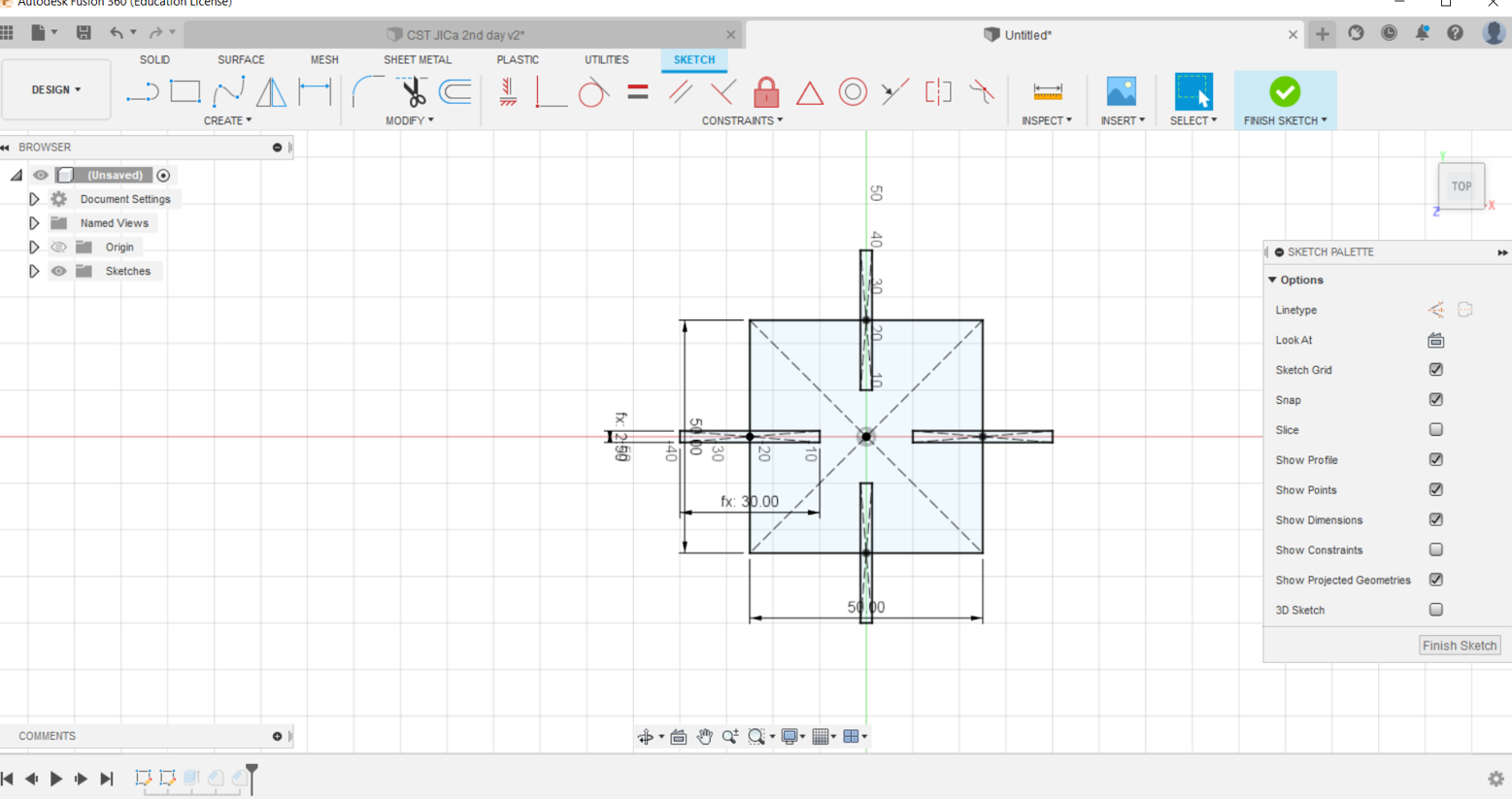Apply the Symmetry constraint
The image size is (1512, 799).
938,92
